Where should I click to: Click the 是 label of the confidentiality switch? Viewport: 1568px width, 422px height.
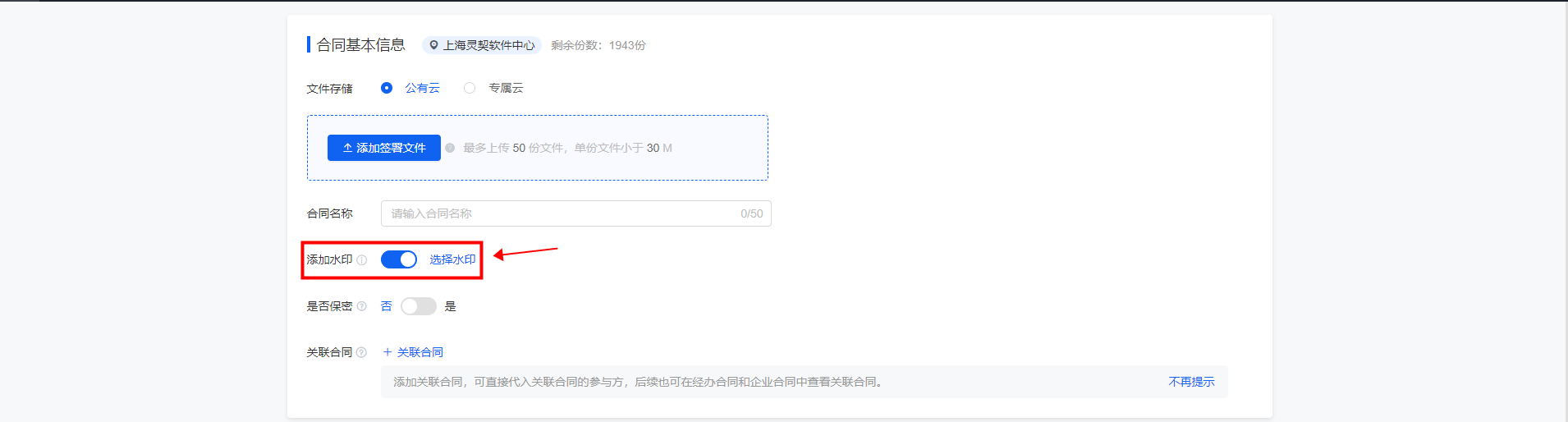[450, 306]
